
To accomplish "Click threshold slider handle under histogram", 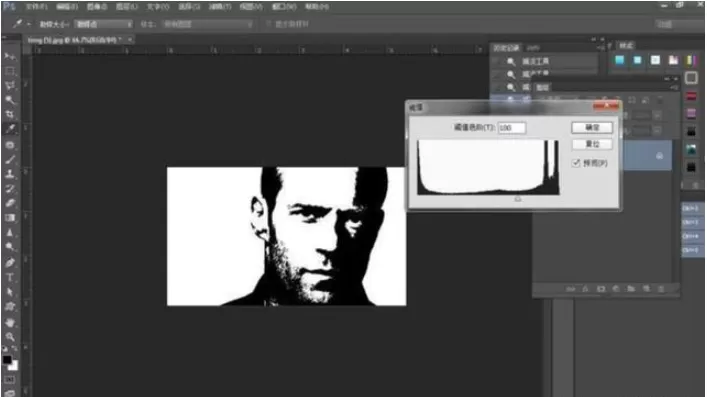I will [x=518, y=198].
